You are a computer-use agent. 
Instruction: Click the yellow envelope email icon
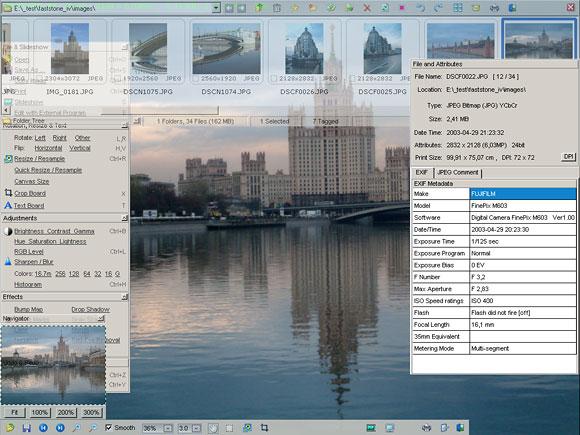pos(476,8)
